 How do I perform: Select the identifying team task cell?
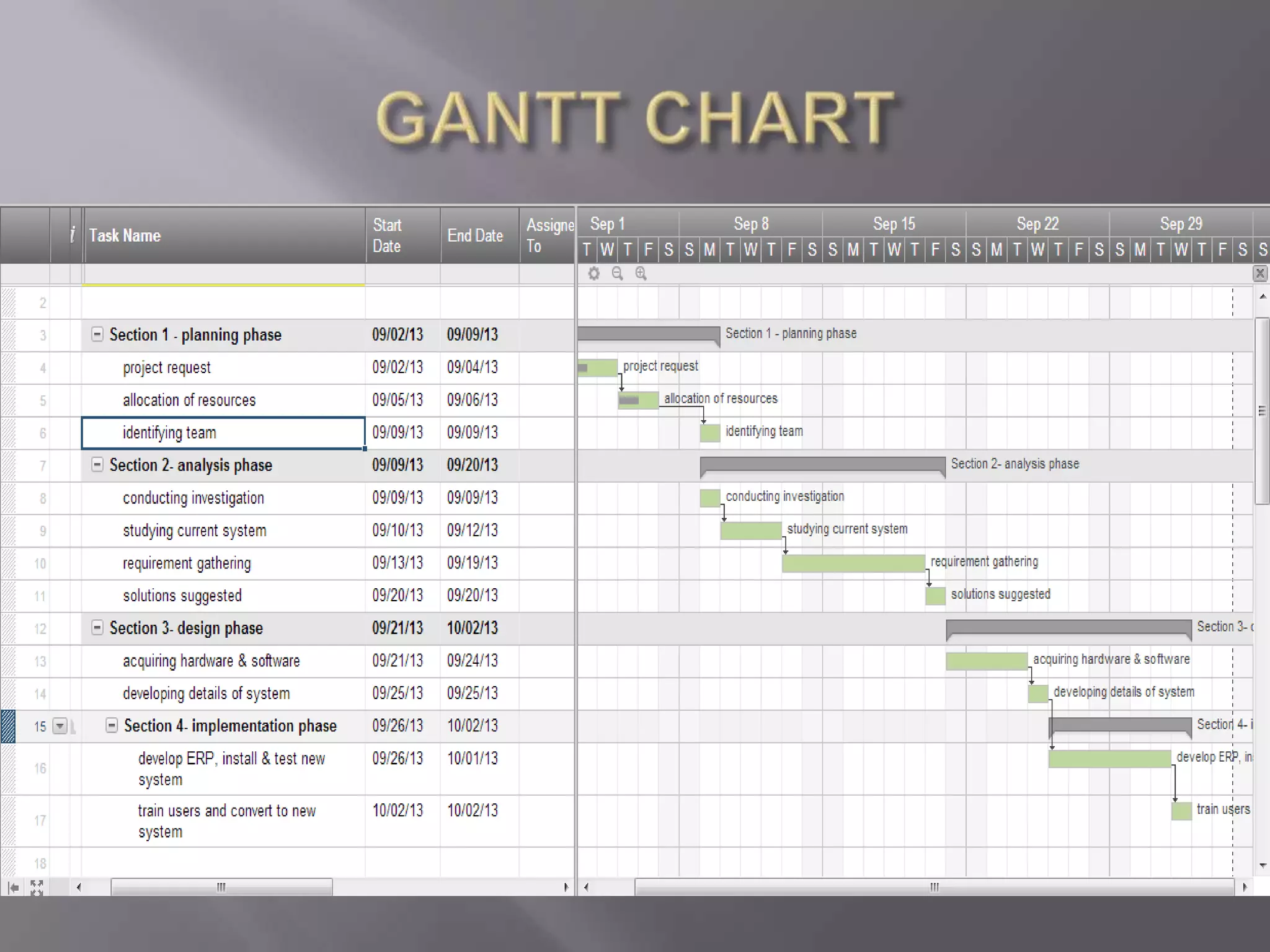[223, 433]
